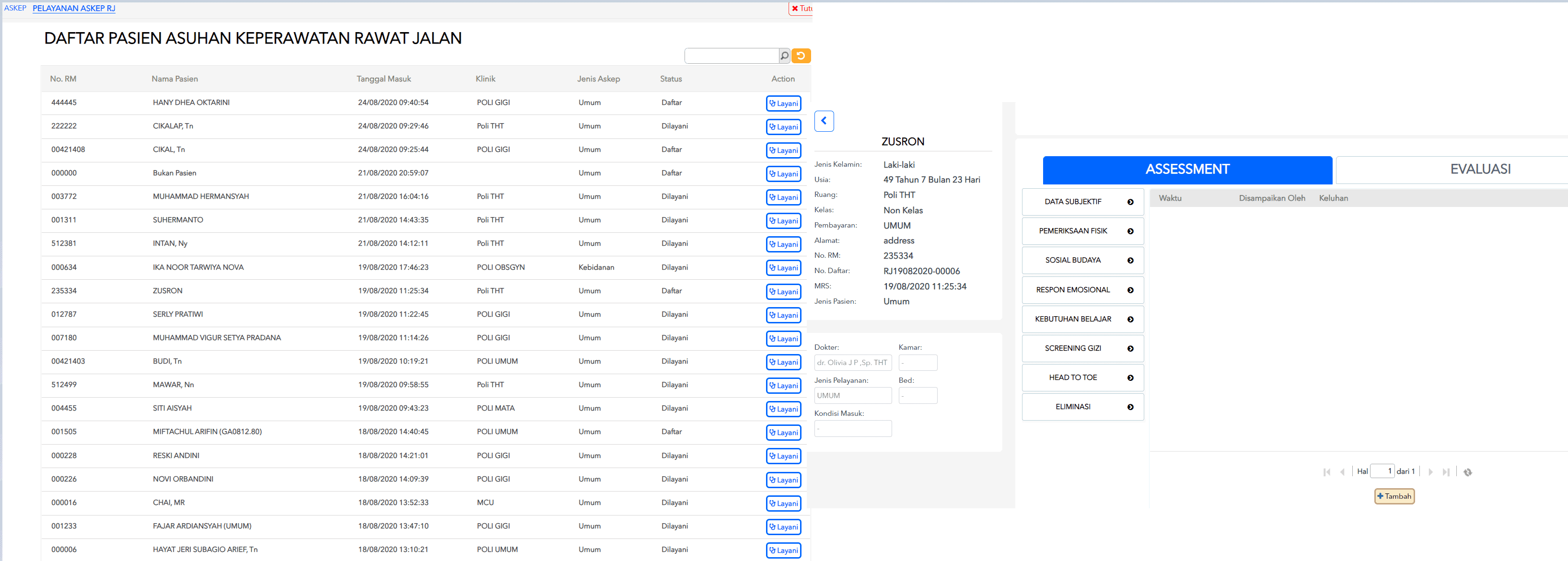This screenshot has width=1568, height=561.
Task: Click the back arrow button beside ZUSRON
Action: click(824, 121)
